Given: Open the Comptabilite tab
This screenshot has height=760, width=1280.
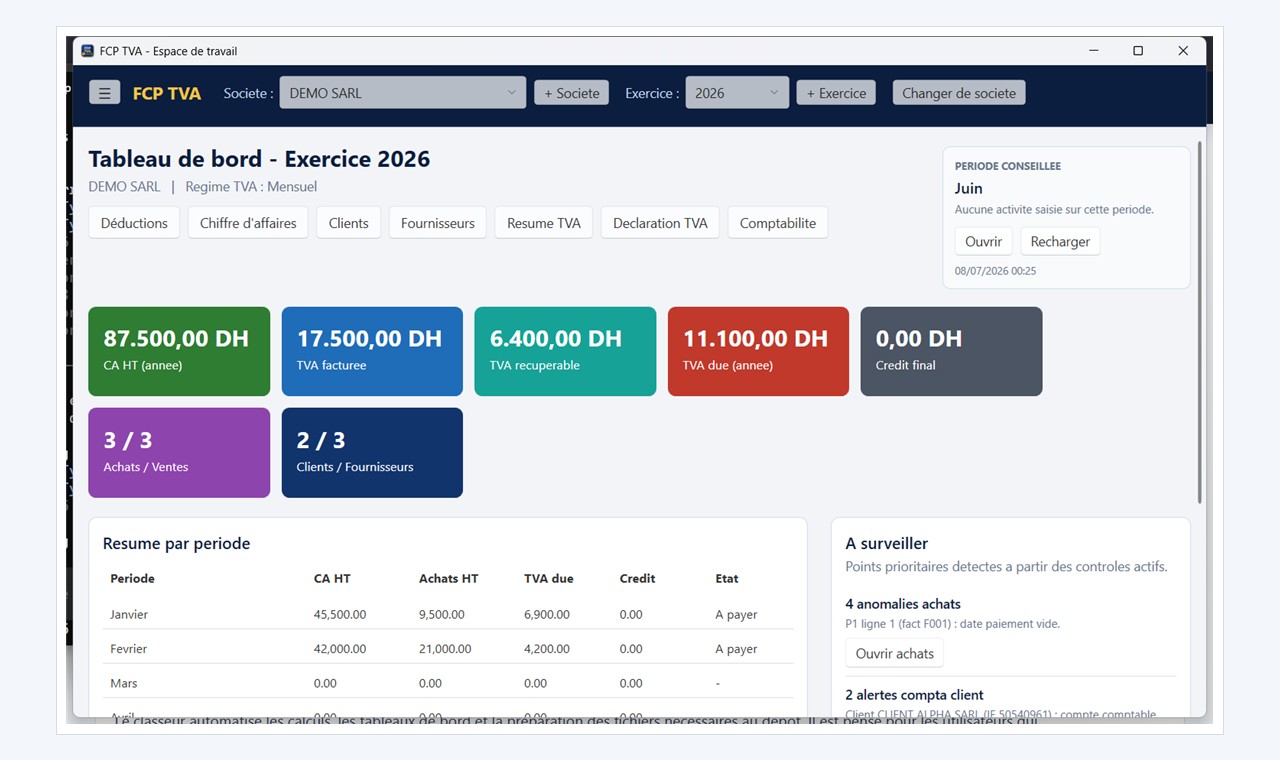Looking at the screenshot, I should click(x=778, y=223).
